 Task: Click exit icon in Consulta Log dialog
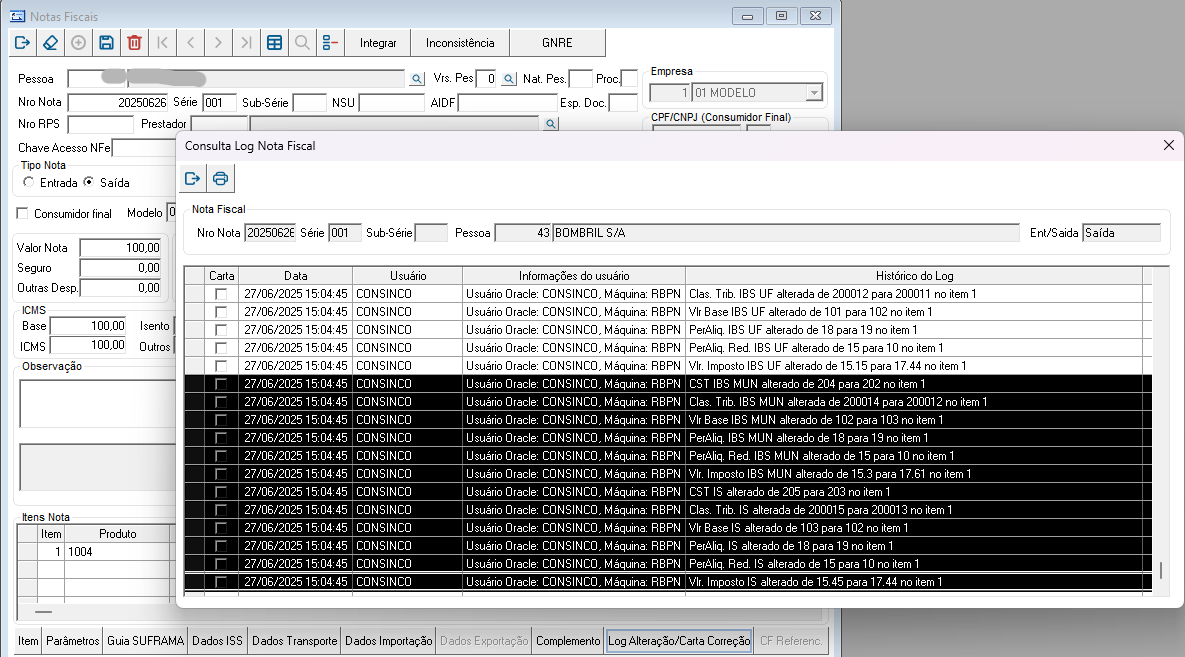[193, 178]
